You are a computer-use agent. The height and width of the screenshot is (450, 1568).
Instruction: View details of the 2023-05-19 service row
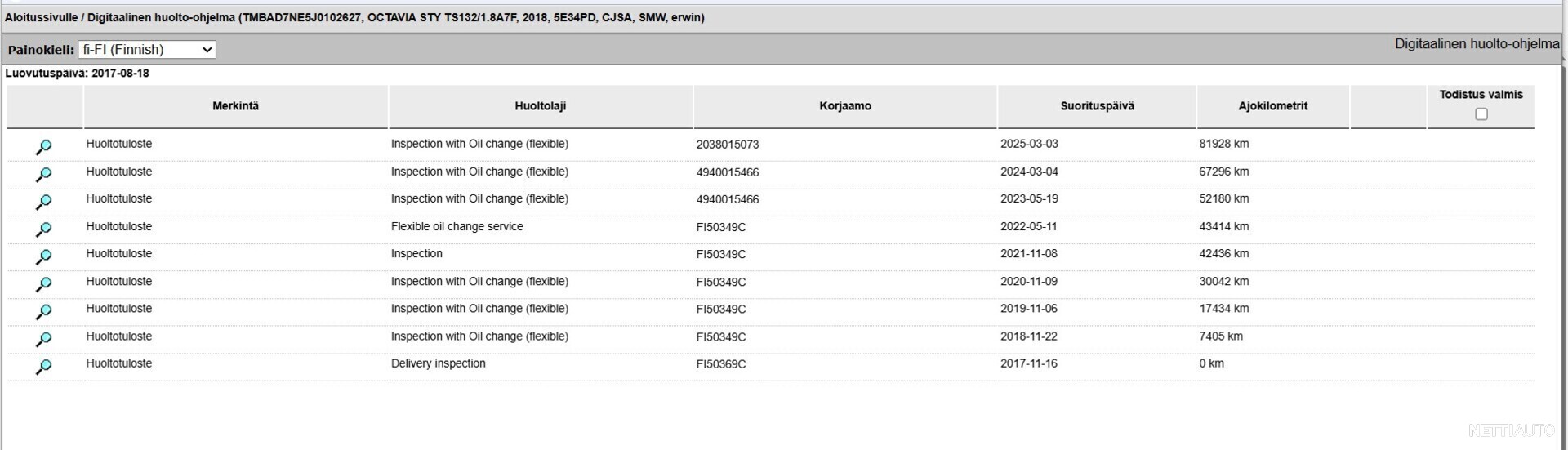click(x=43, y=202)
